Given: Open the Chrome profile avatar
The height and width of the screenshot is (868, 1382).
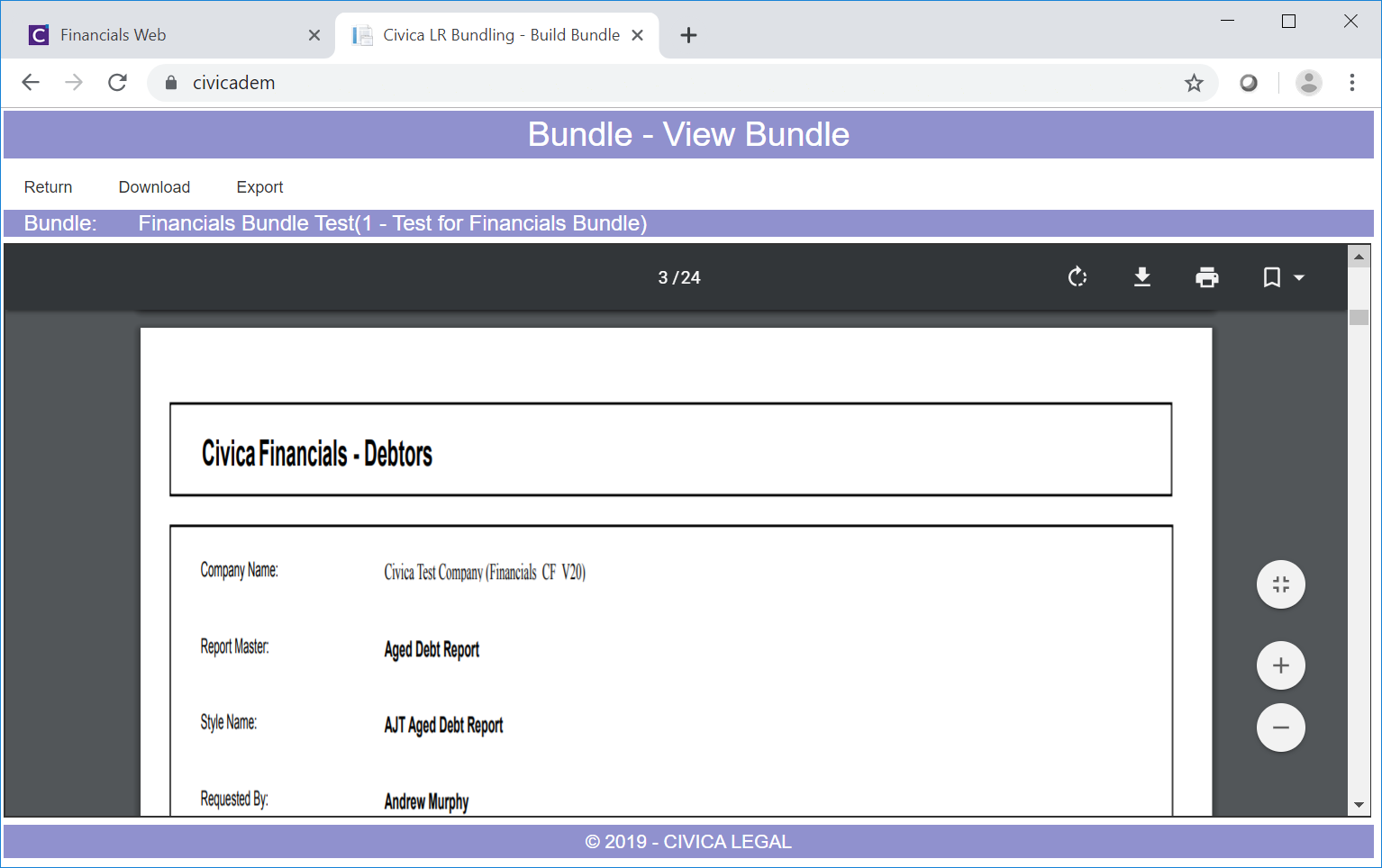Looking at the screenshot, I should pyautogui.click(x=1309, y=83).
